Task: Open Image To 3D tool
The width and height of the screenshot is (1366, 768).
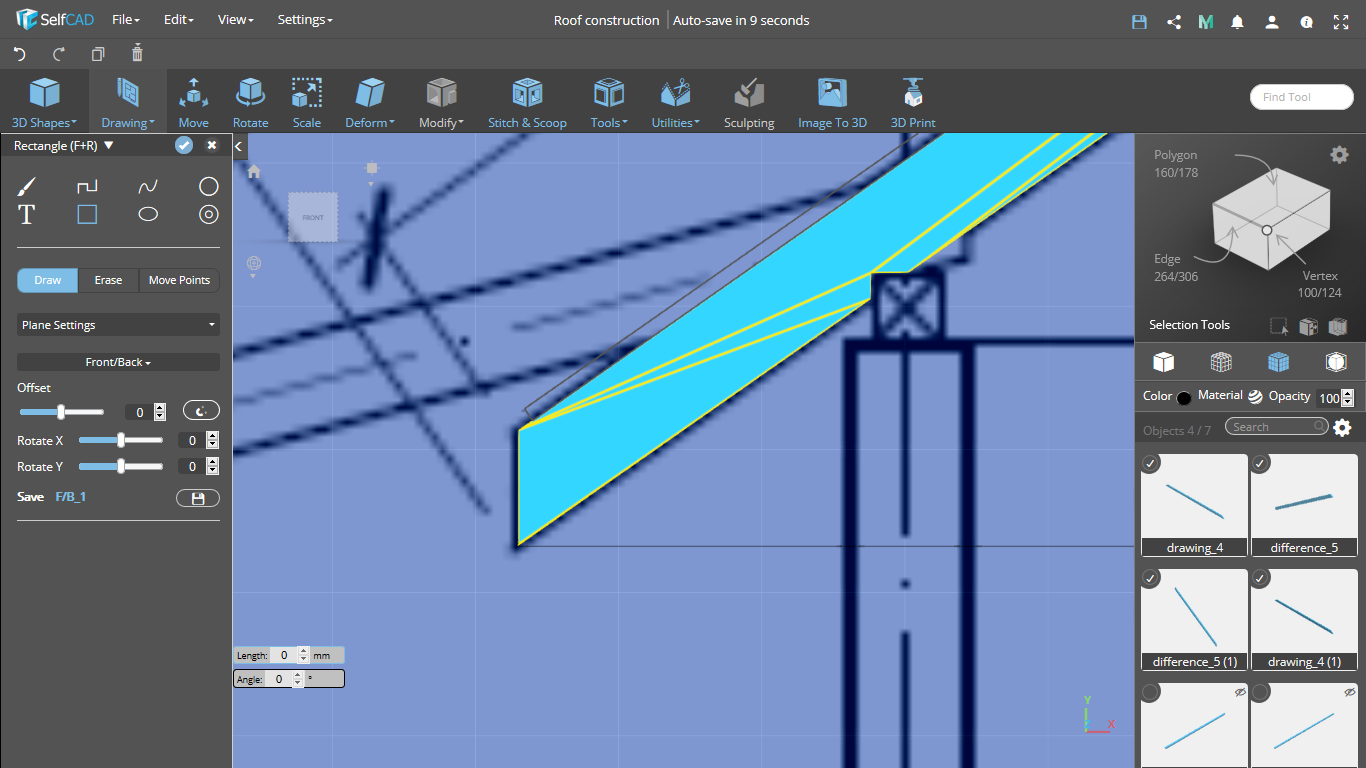Action: pos(832,103)
